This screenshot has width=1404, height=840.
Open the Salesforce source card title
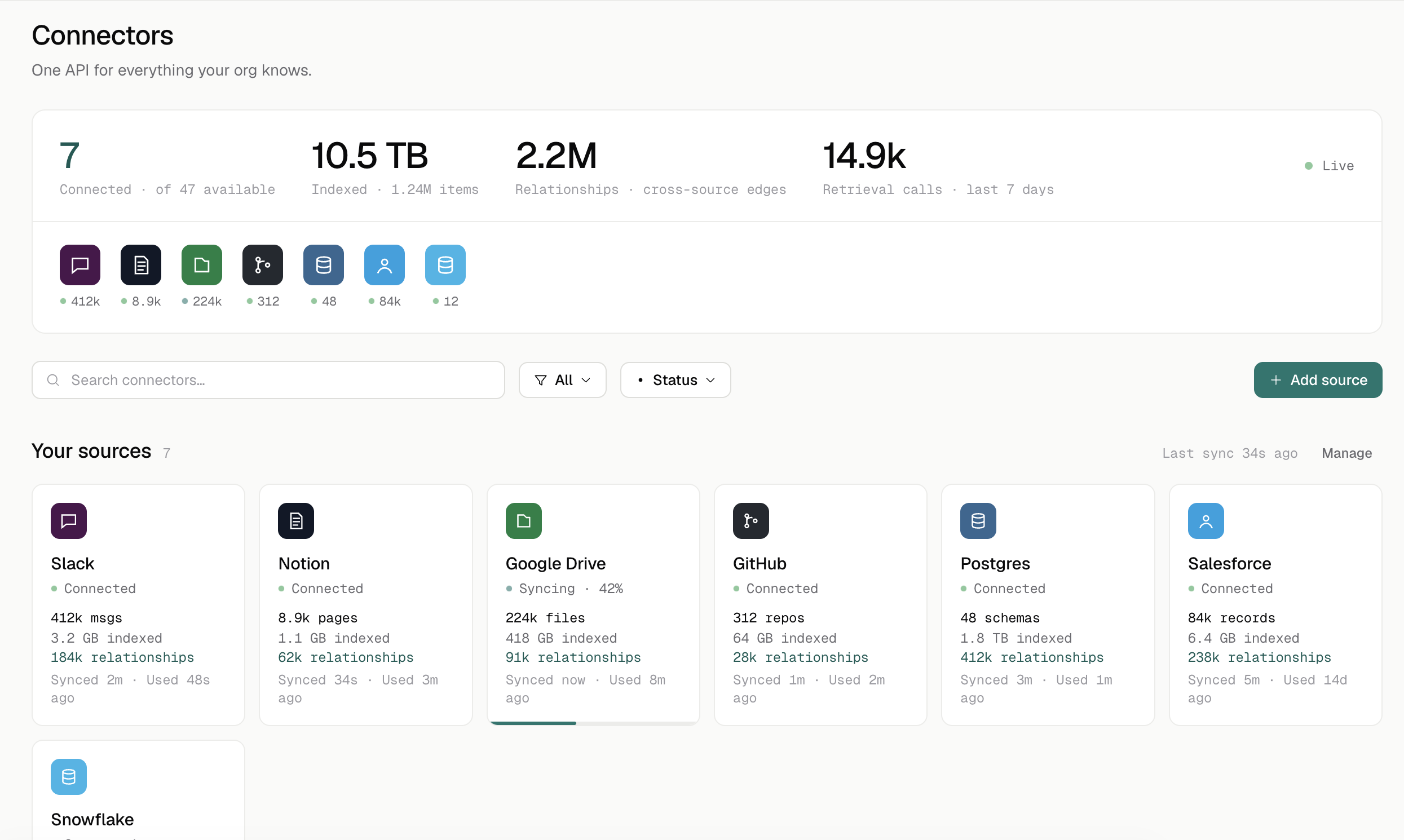[1229, 564]
